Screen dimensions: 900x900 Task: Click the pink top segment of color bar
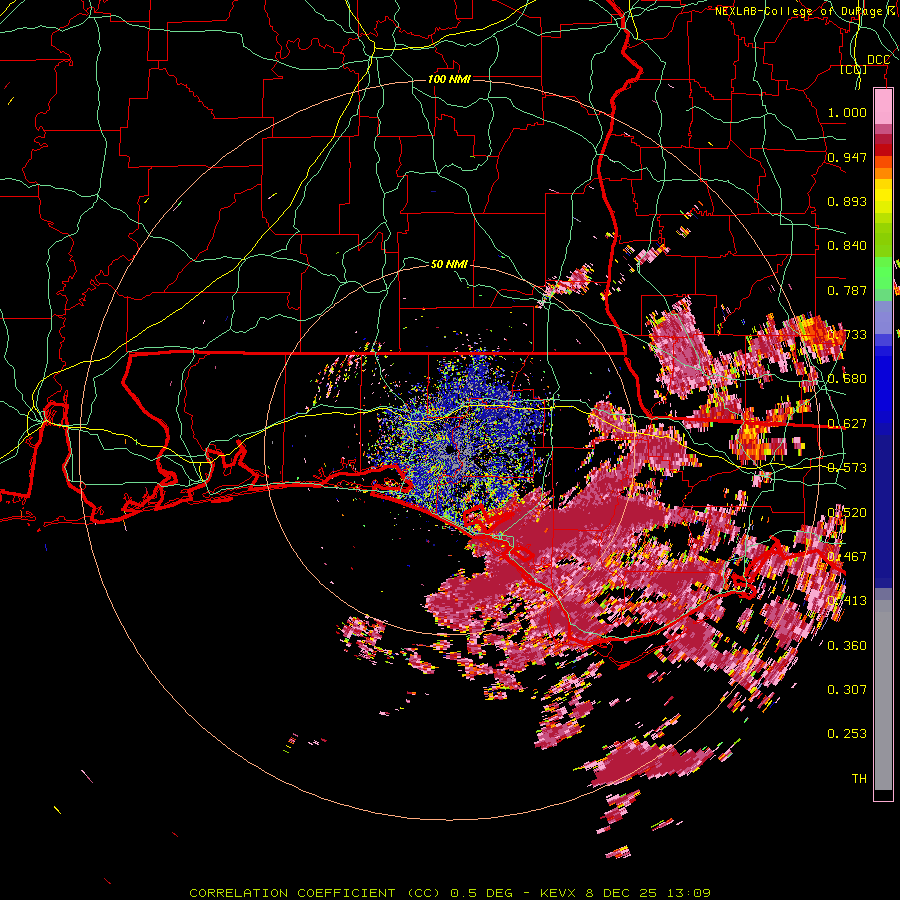pos(883,107)
